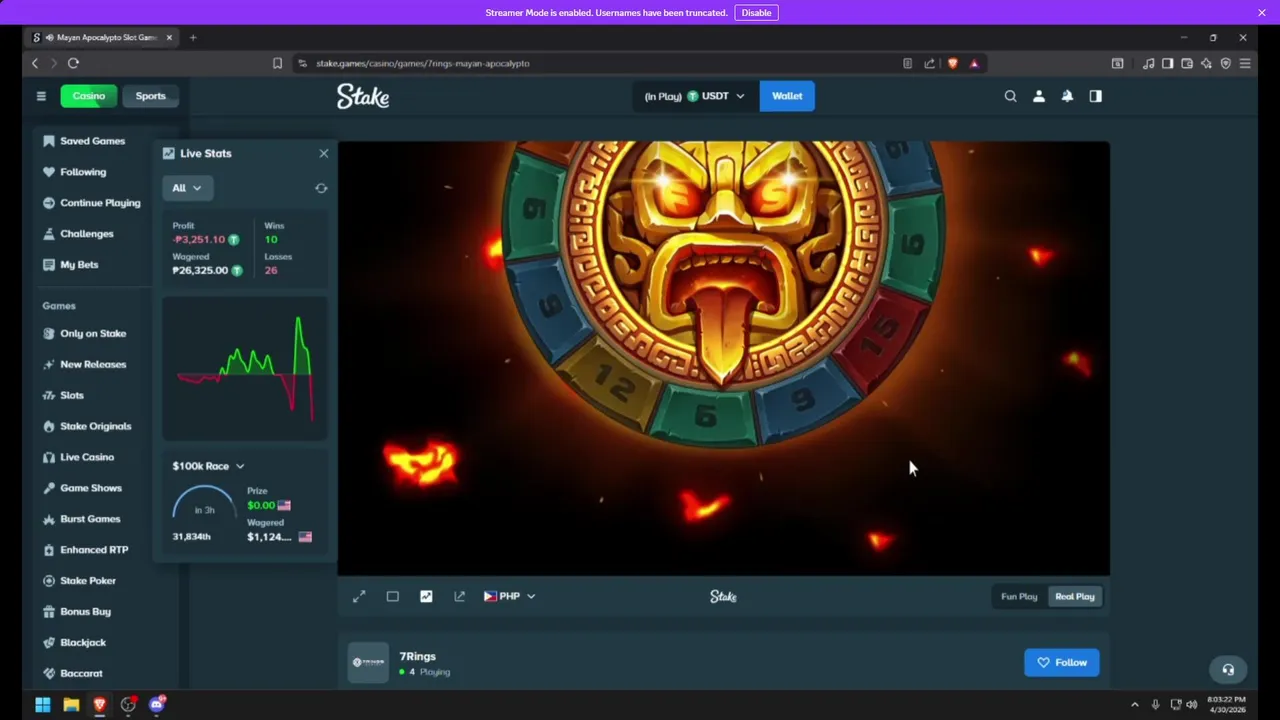Click the Brave Rewards triangle icon

[x=974, y=63]
